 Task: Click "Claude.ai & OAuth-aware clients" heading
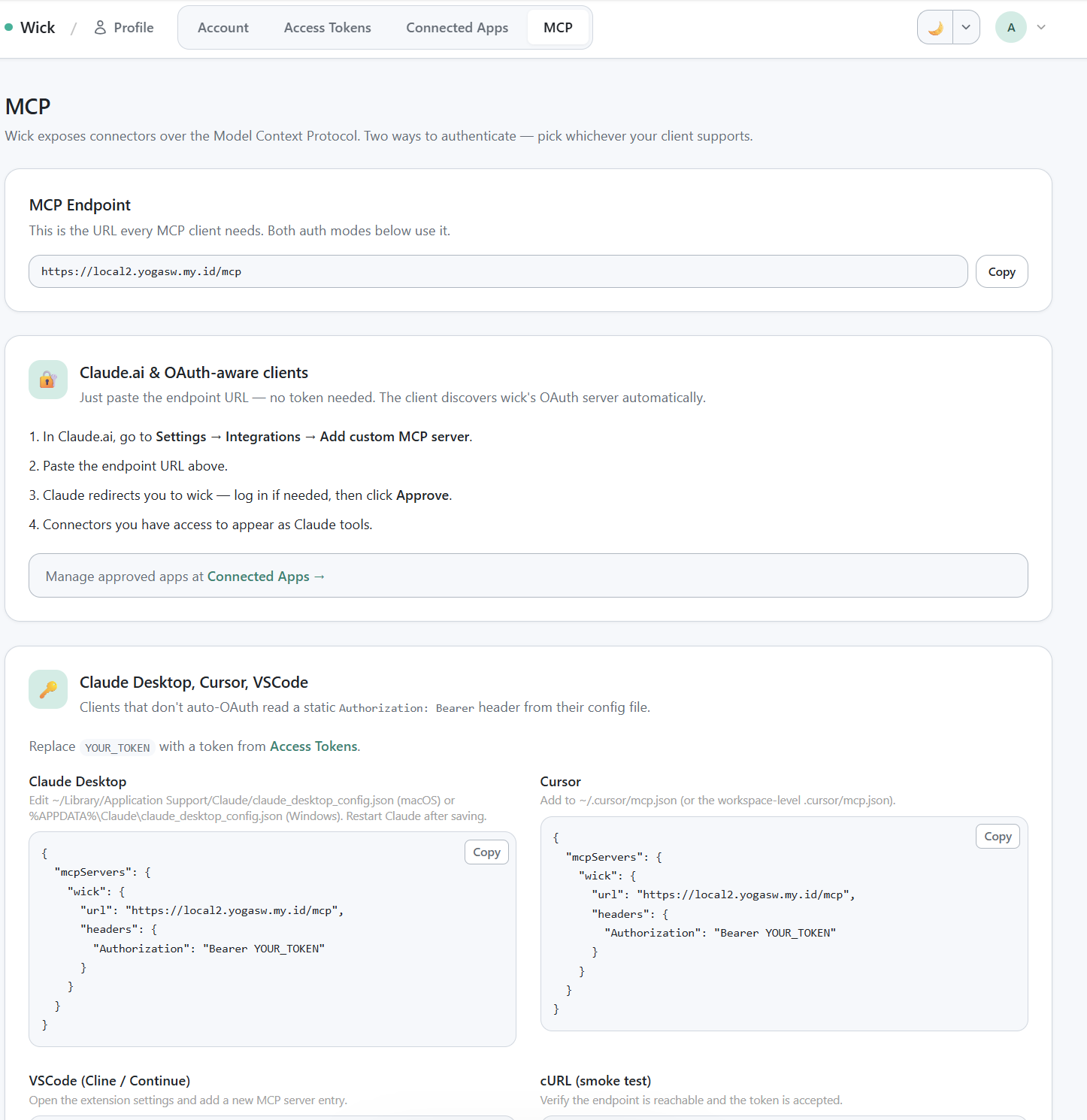(194, 373)
